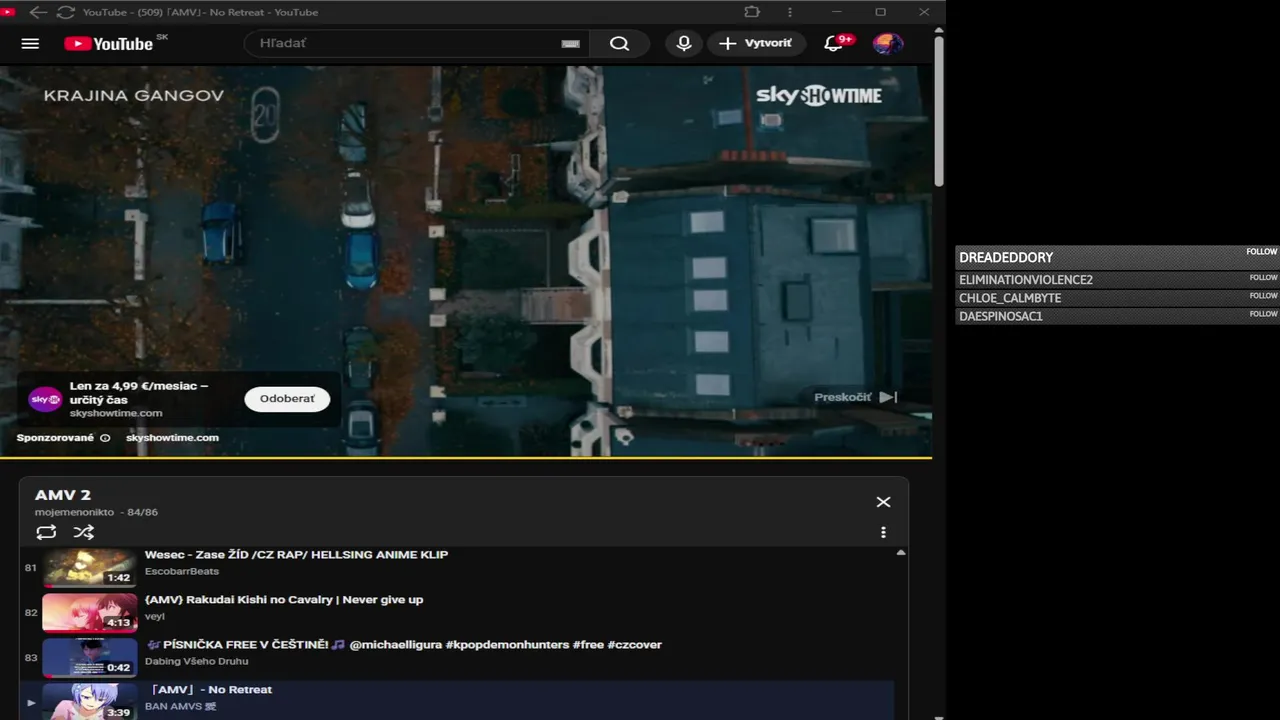Open the YouTube hamburger guide menu
Screen dimensions: 1280x720
tap(30, 44)
